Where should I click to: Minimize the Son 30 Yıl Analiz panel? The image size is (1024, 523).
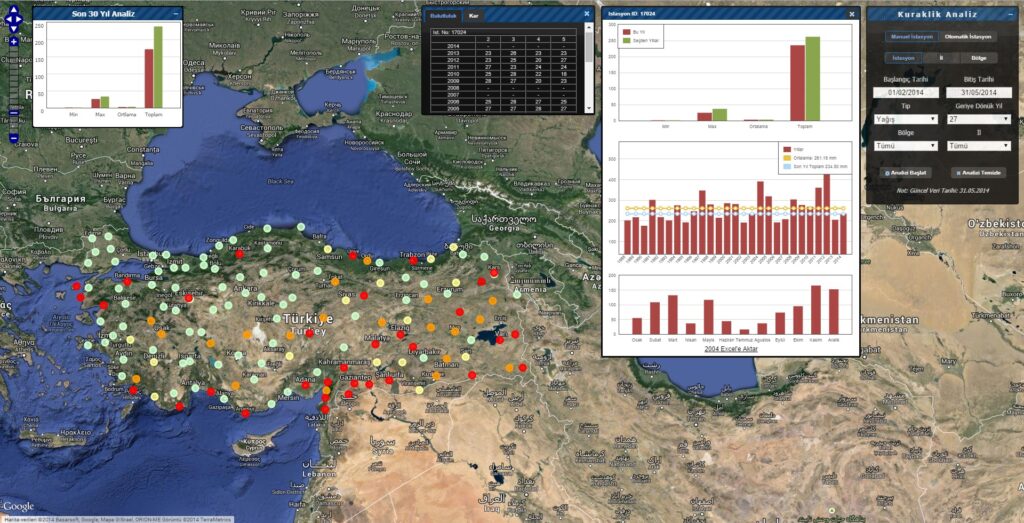[176, 14]
